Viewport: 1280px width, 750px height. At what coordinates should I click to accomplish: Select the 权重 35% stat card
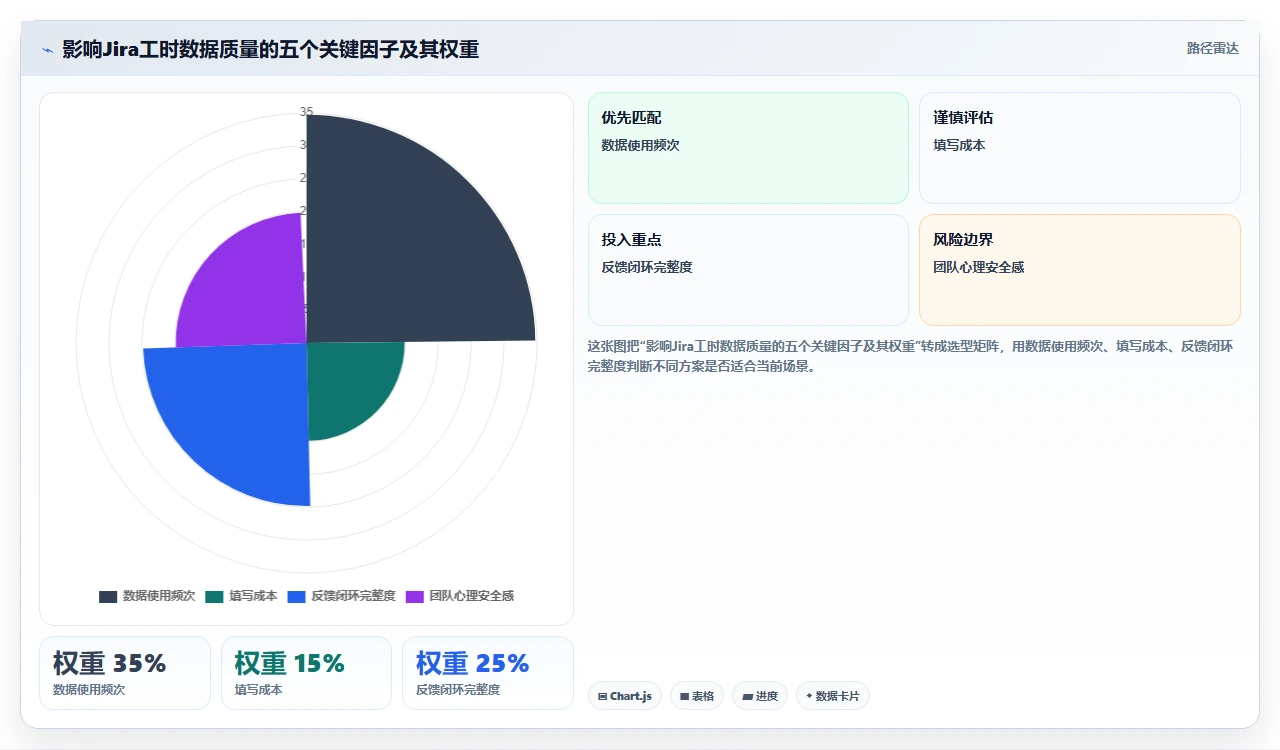[x=125, y=673]
